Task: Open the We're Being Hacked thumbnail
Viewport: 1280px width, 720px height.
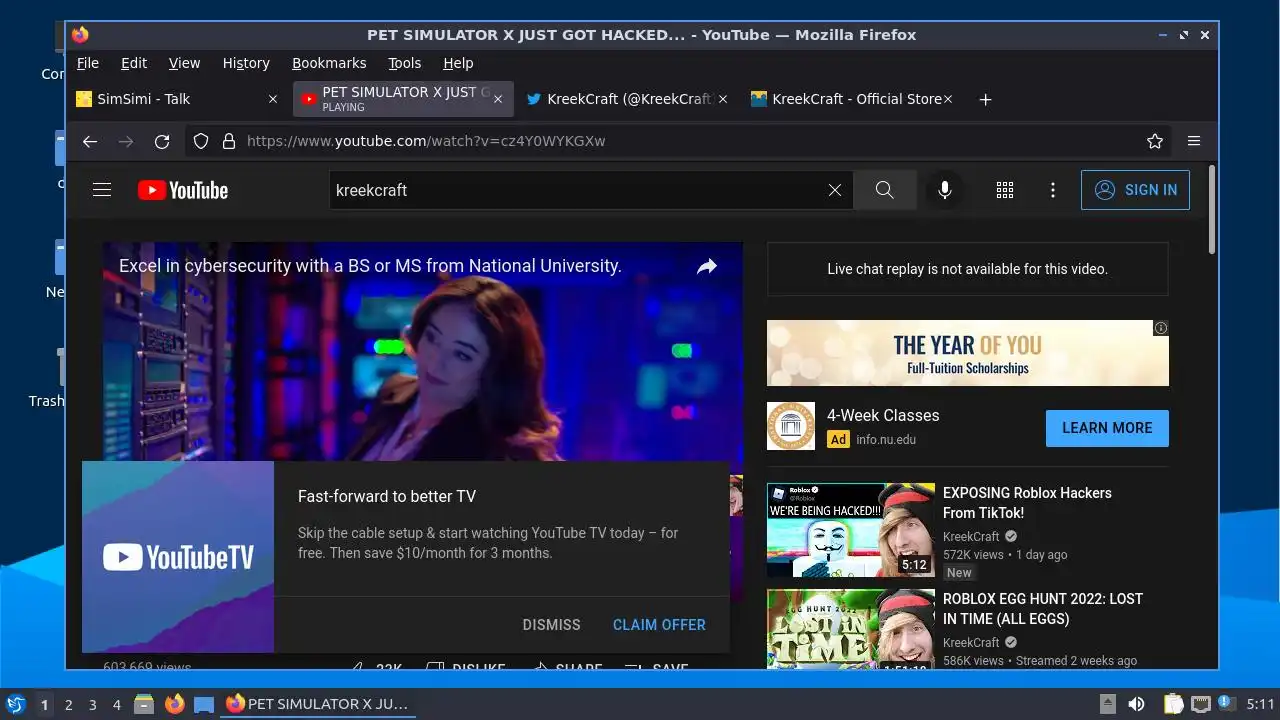Action: [x=851, y=530]
